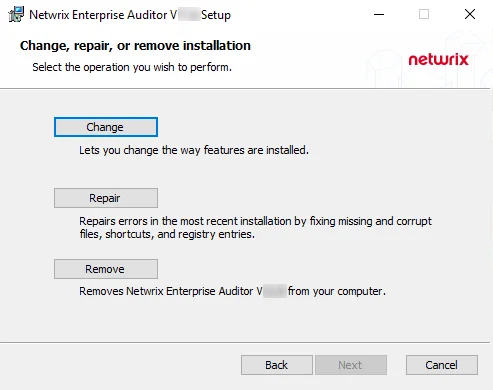The image size is (493, 390).
Task: Click the heading 'Change, repair, or remove installation'
Action: [x=135, y=46]
